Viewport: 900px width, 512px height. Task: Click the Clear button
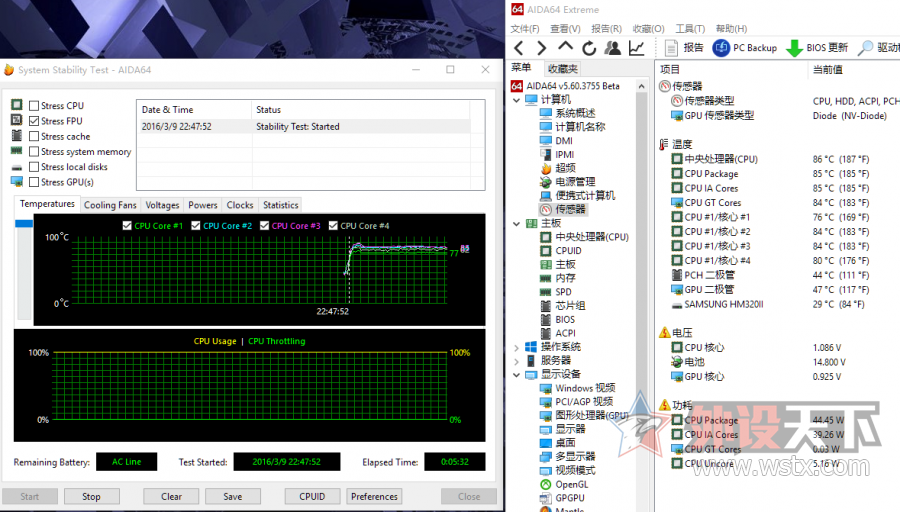point(171,497)
